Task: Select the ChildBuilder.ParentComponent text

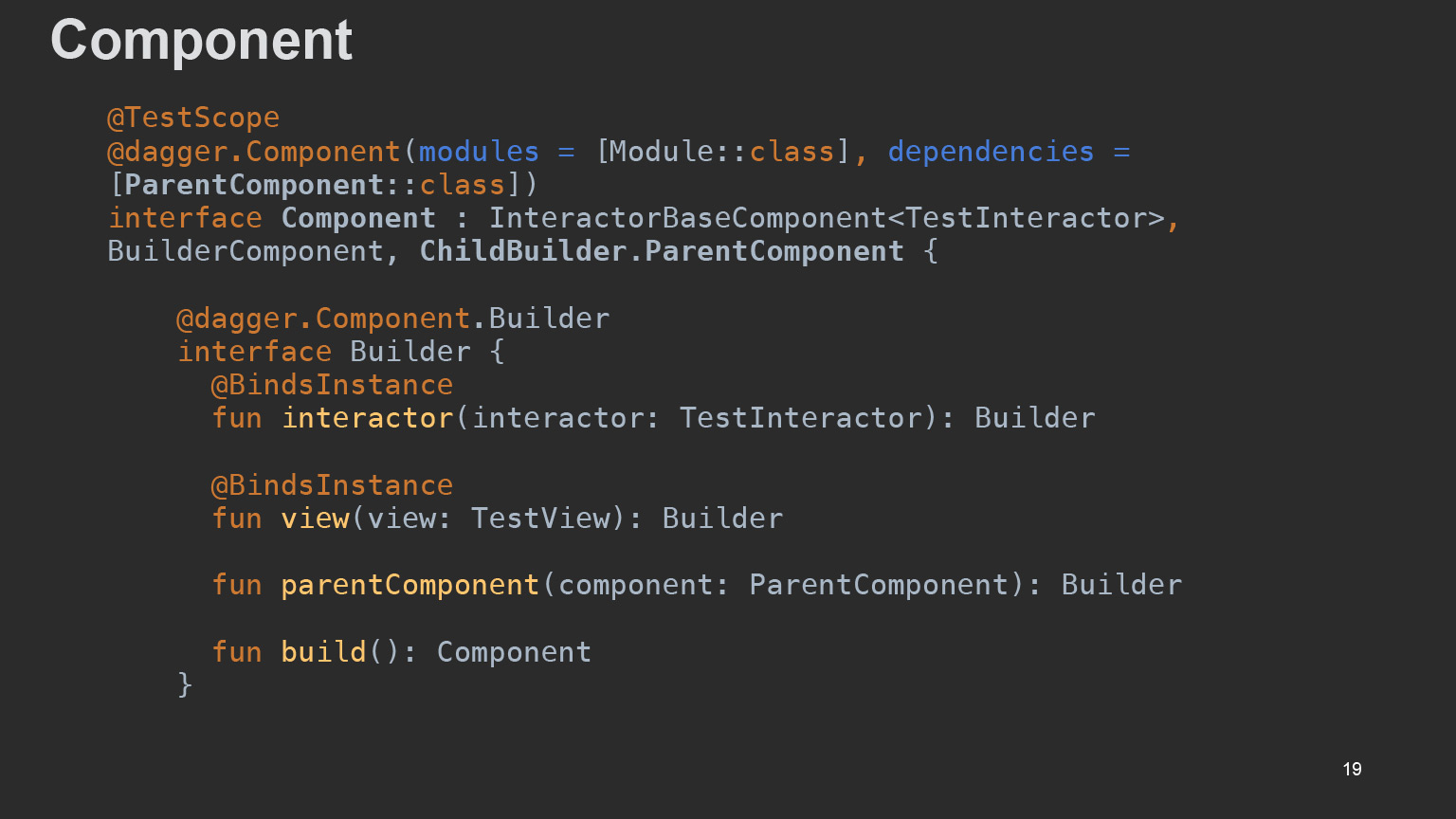Action: point(662,251)
